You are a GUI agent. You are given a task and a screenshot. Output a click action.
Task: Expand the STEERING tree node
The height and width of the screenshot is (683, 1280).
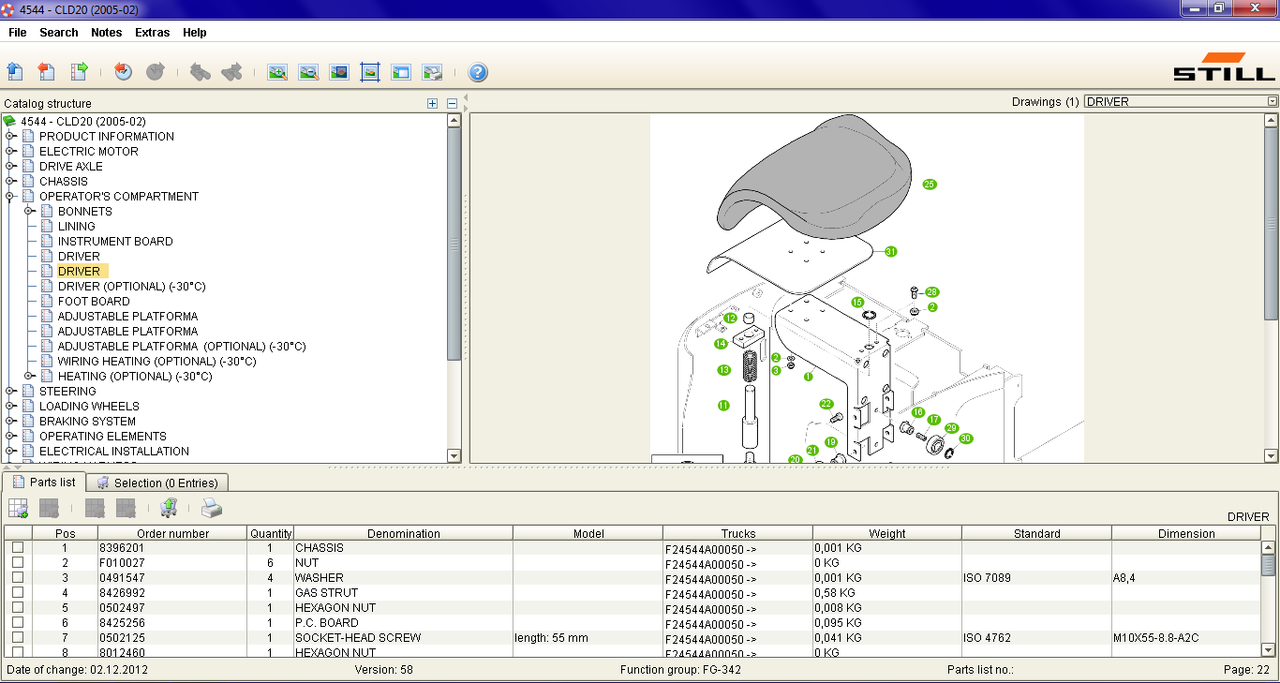pyautogui.click(x=11, y=391)
